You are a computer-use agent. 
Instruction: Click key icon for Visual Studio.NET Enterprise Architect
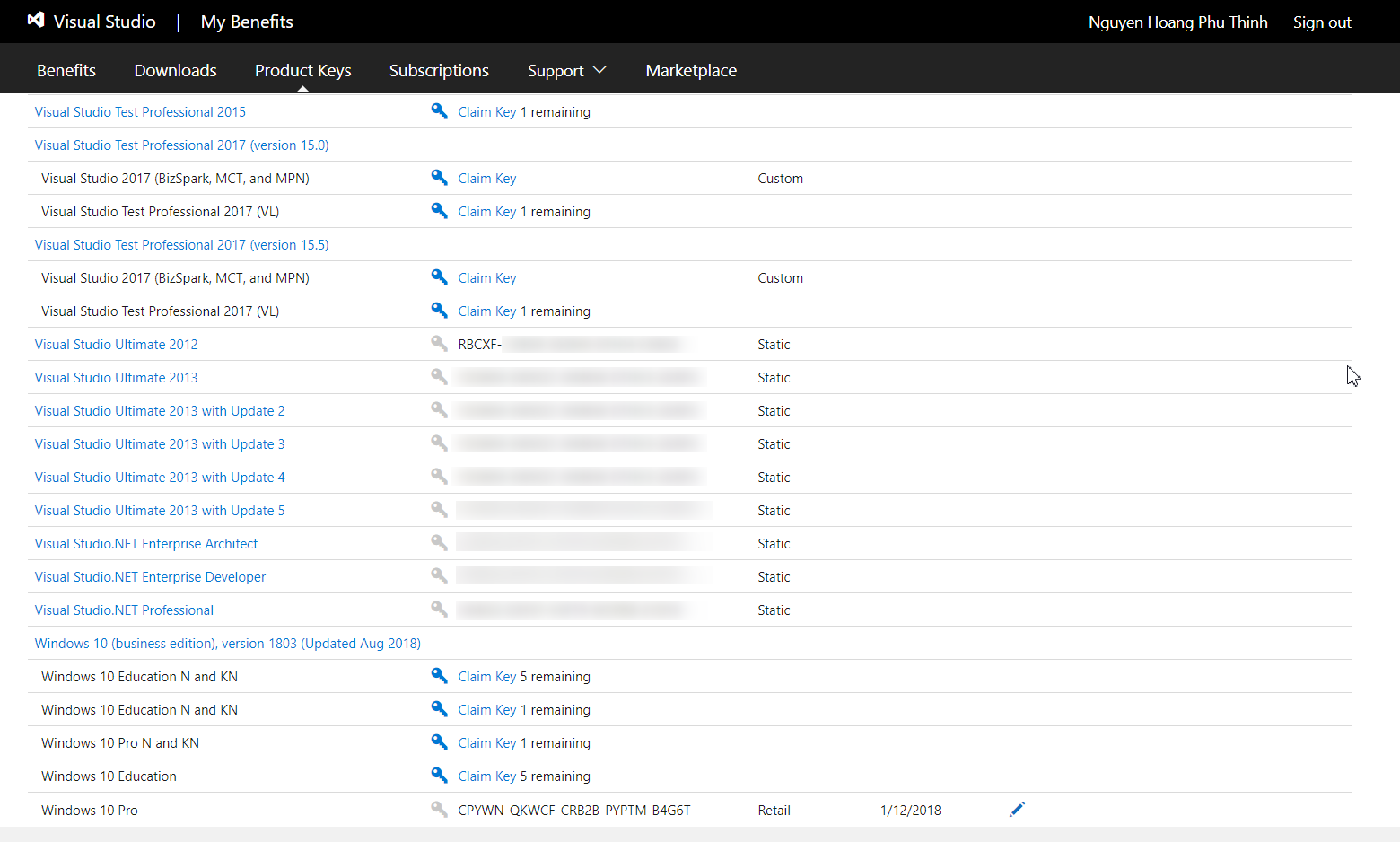(x=439, y=543)
